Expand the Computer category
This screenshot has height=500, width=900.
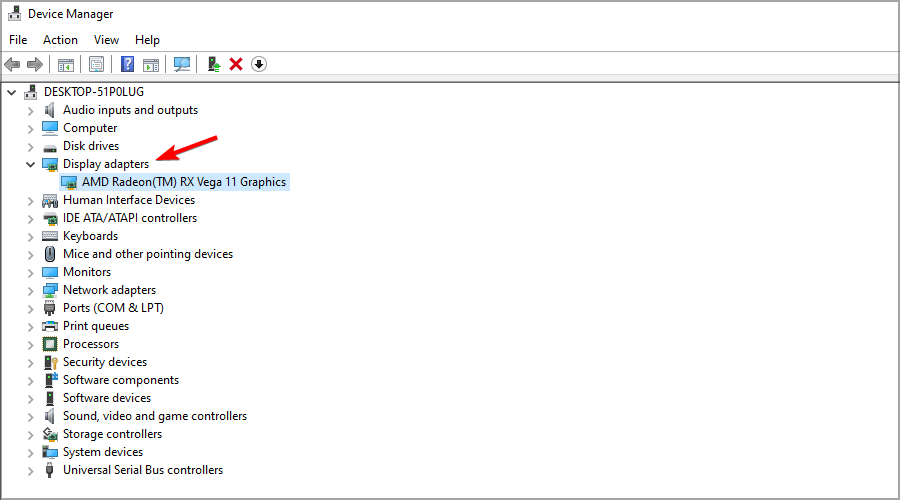click(x=30, y=128)
